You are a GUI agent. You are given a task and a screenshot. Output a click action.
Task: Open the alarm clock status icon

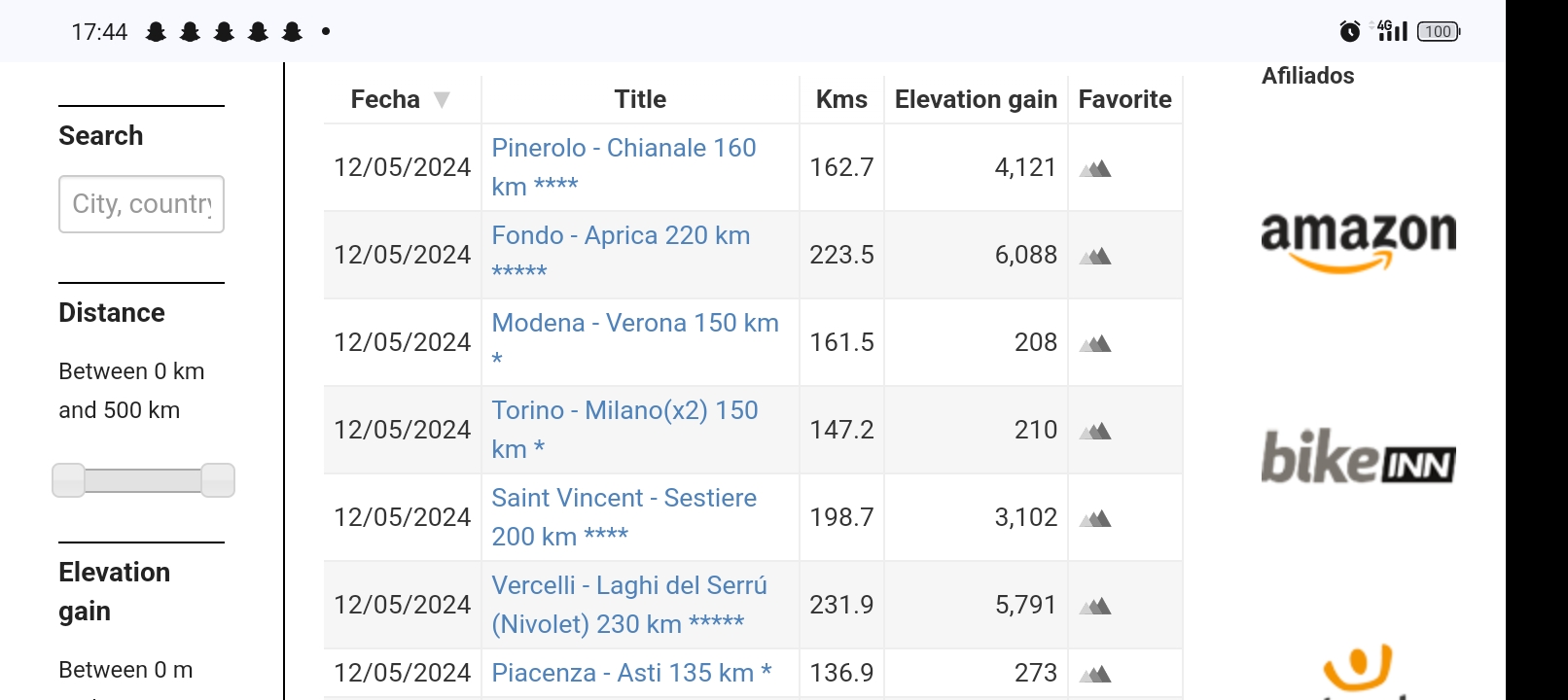[1350, 31]
